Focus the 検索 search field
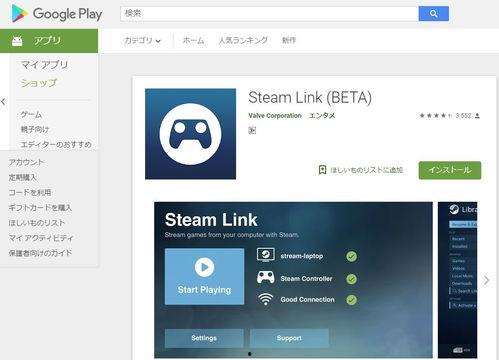 [x=269, y=14]
